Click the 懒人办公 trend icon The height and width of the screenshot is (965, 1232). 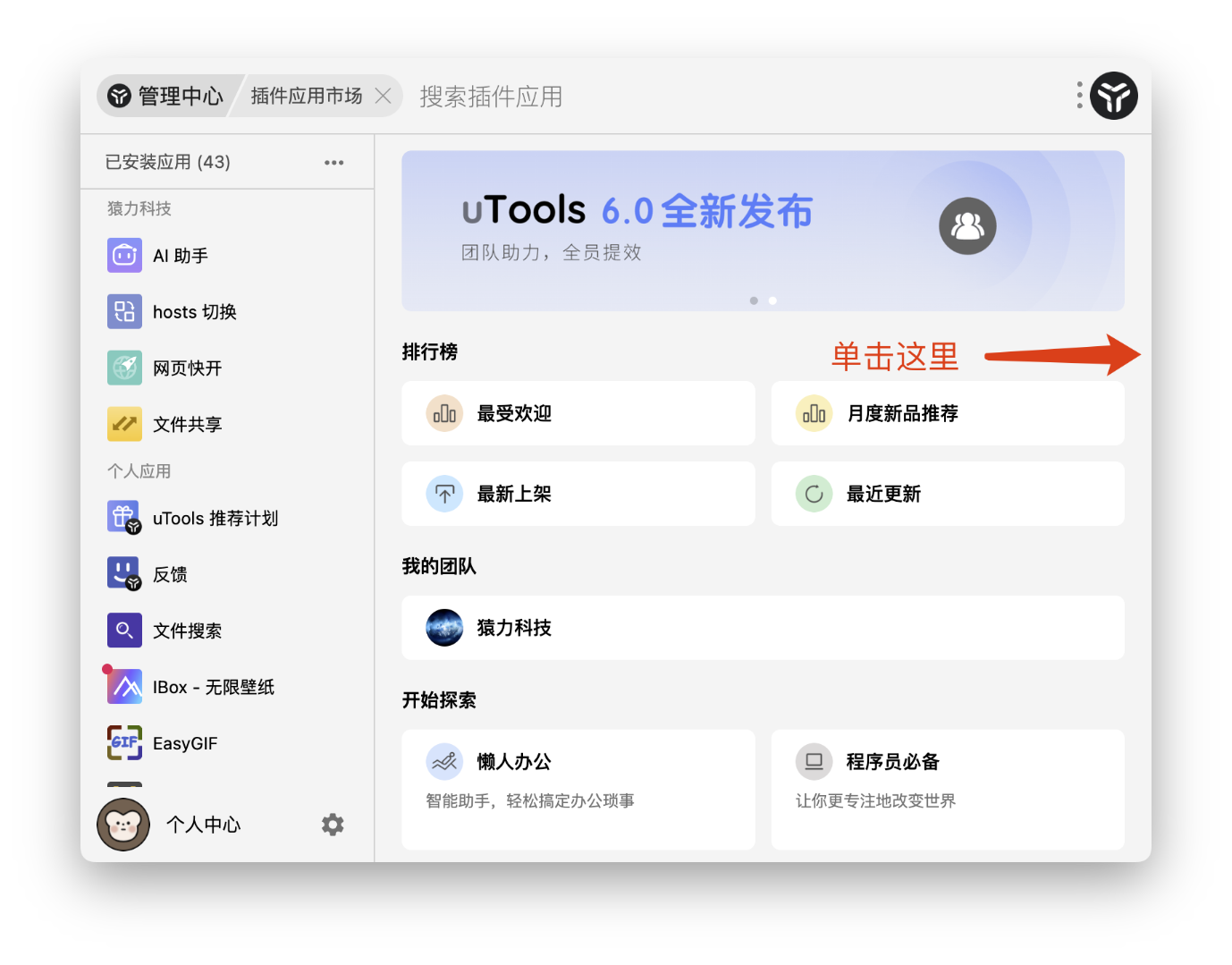tap(444, 762)
